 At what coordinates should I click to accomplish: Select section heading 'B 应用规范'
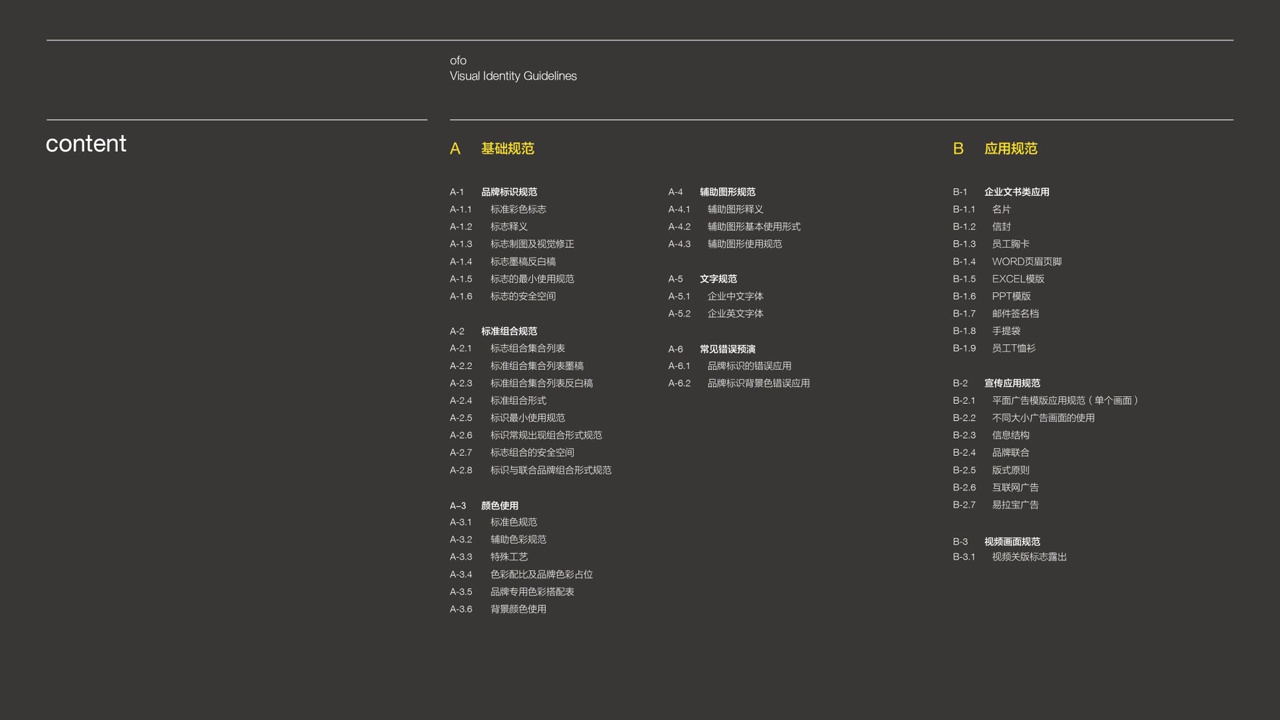point(995,149)
